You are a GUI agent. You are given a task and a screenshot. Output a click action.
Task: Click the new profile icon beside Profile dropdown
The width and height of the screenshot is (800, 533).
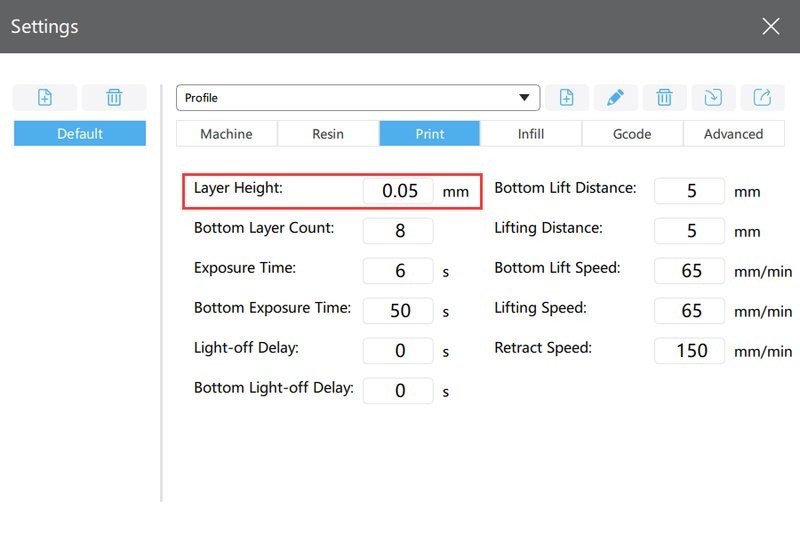[x=566, y=97]
